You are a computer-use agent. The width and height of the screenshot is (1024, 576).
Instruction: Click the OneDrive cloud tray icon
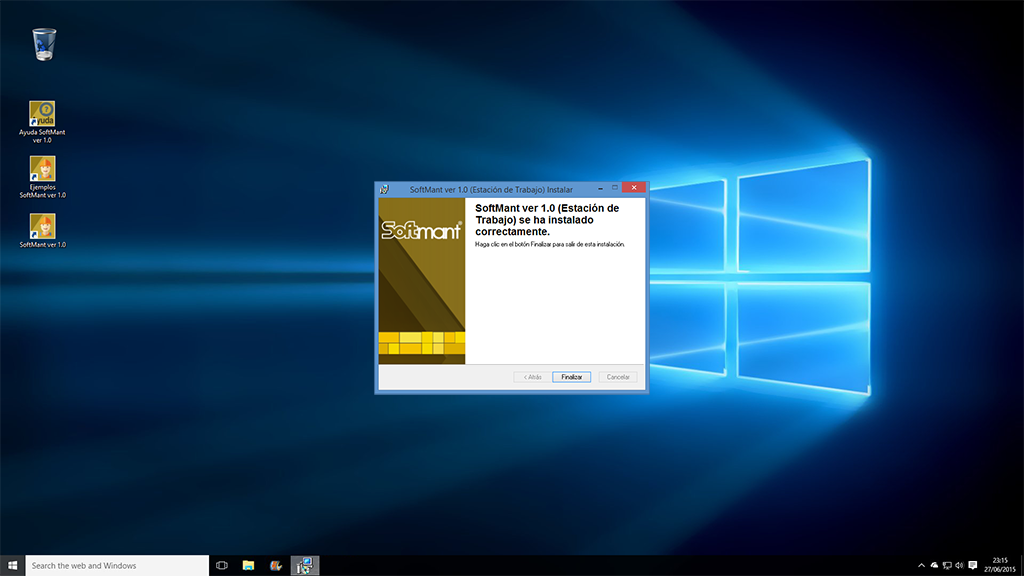point(934,565)
